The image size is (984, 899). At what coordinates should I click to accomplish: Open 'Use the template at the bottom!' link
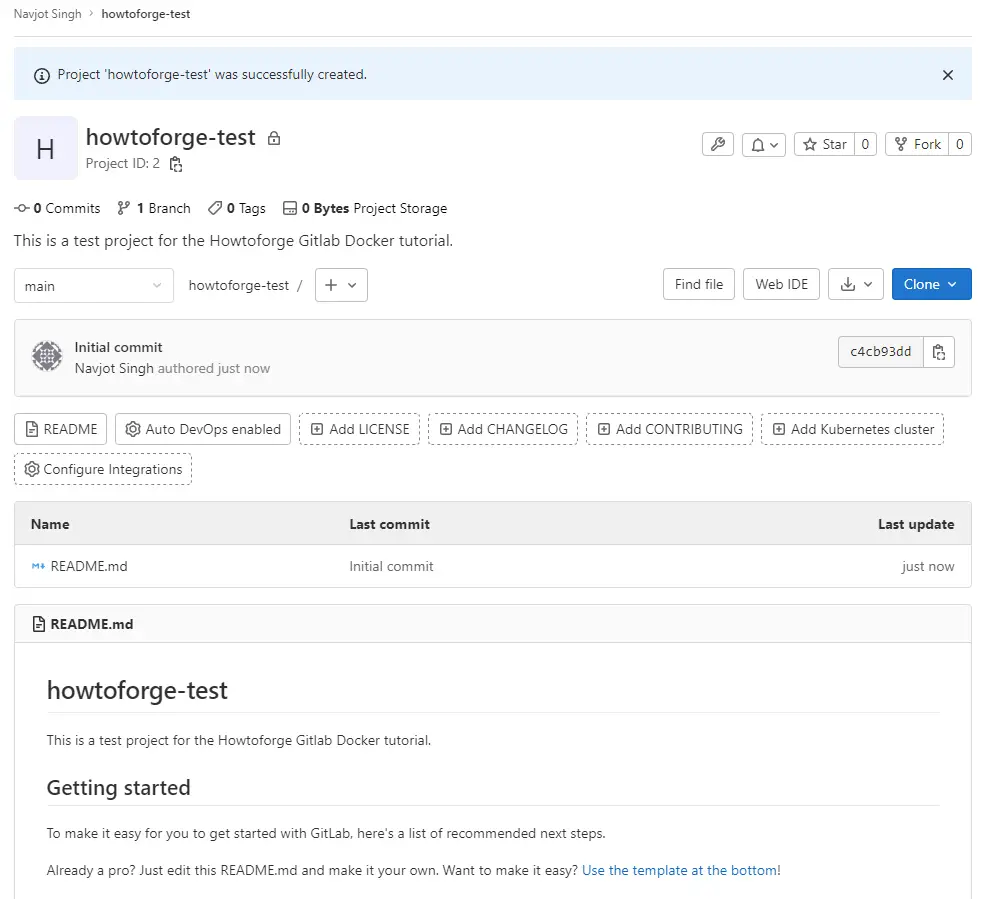[681, 871]
